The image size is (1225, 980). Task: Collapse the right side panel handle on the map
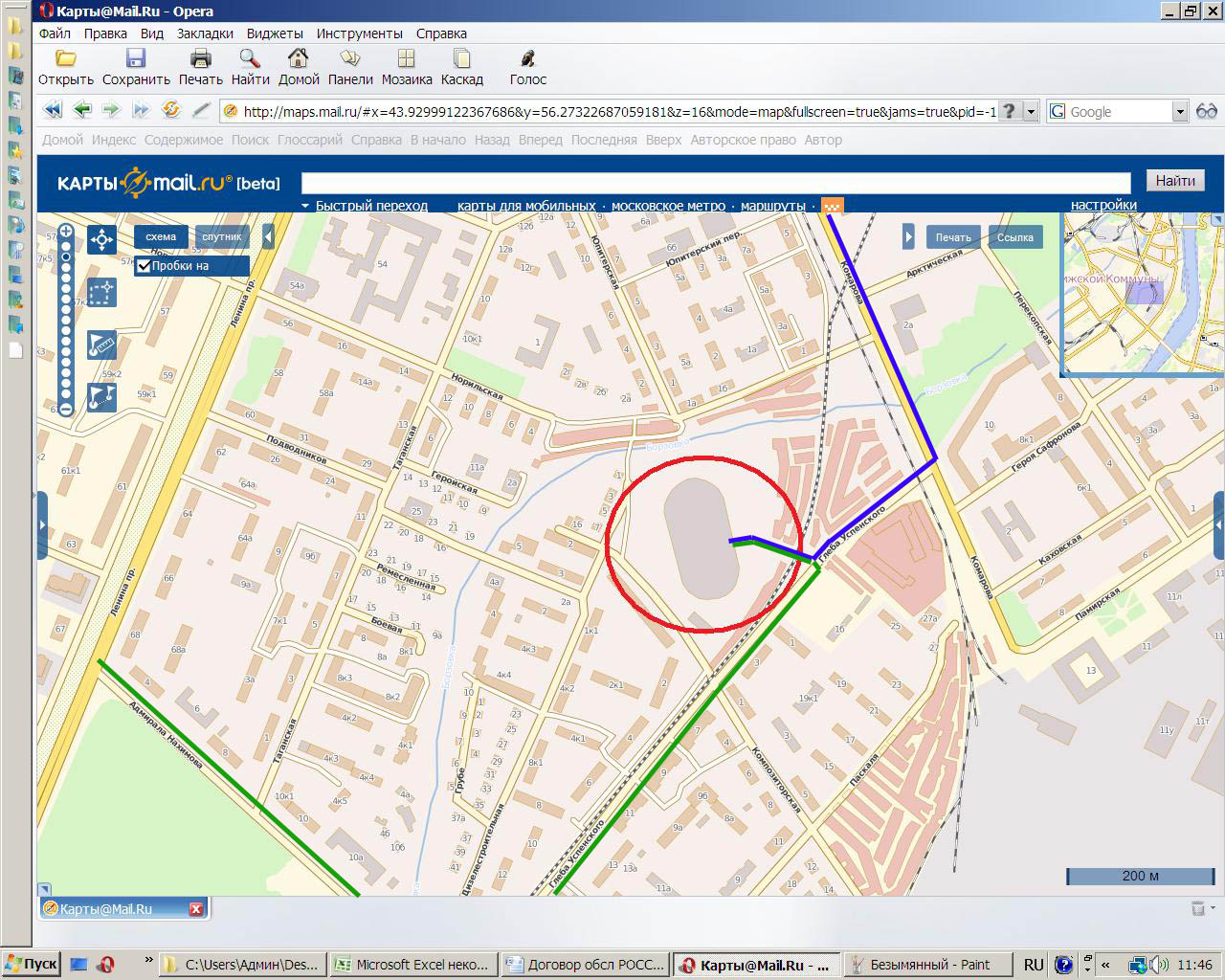pyautogui.click(x=1219, y=524)
